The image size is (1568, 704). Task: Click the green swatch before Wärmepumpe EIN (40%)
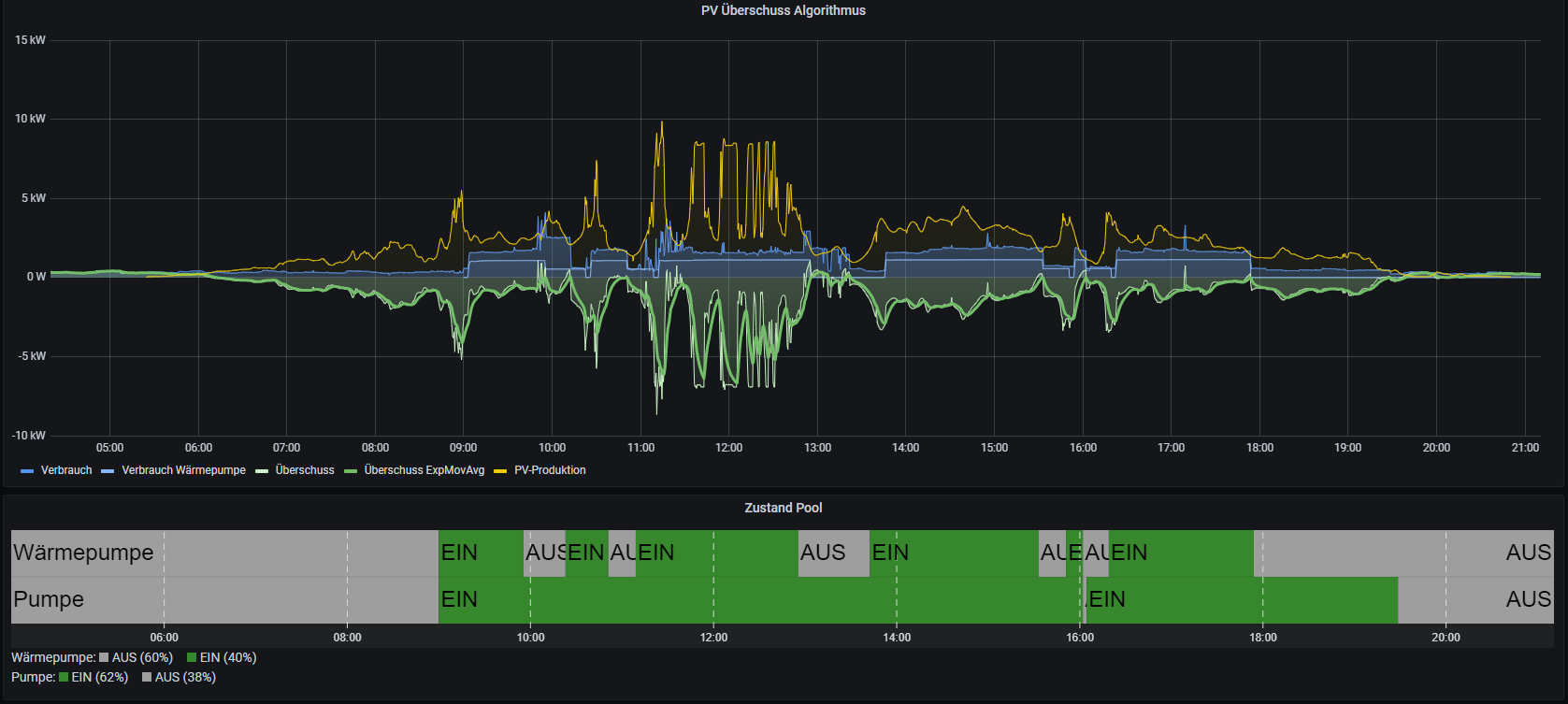(192, 658)
